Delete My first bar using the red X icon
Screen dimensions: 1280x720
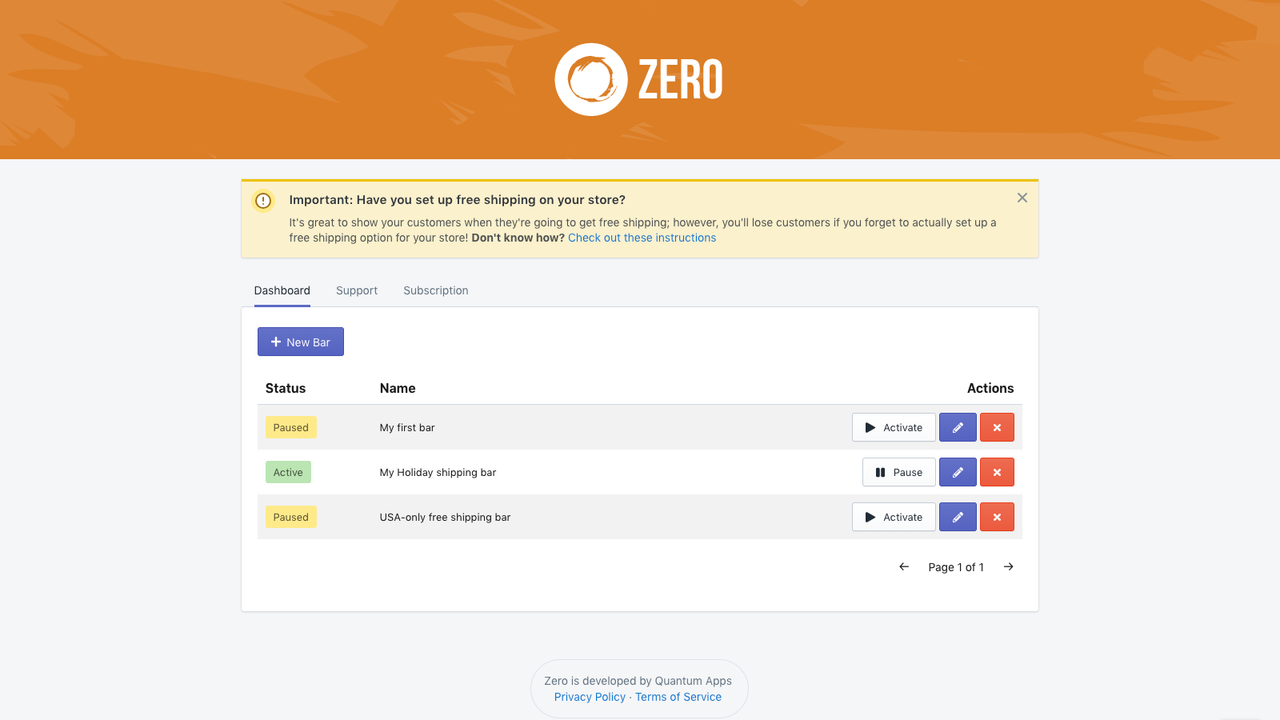click(x=996, y=427)
